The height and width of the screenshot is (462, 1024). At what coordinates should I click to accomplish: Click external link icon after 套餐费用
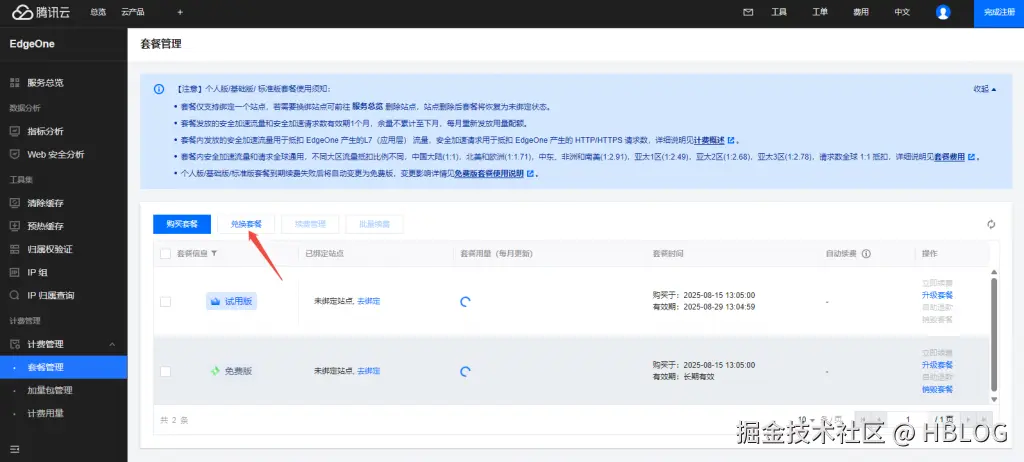pos(972,157)
